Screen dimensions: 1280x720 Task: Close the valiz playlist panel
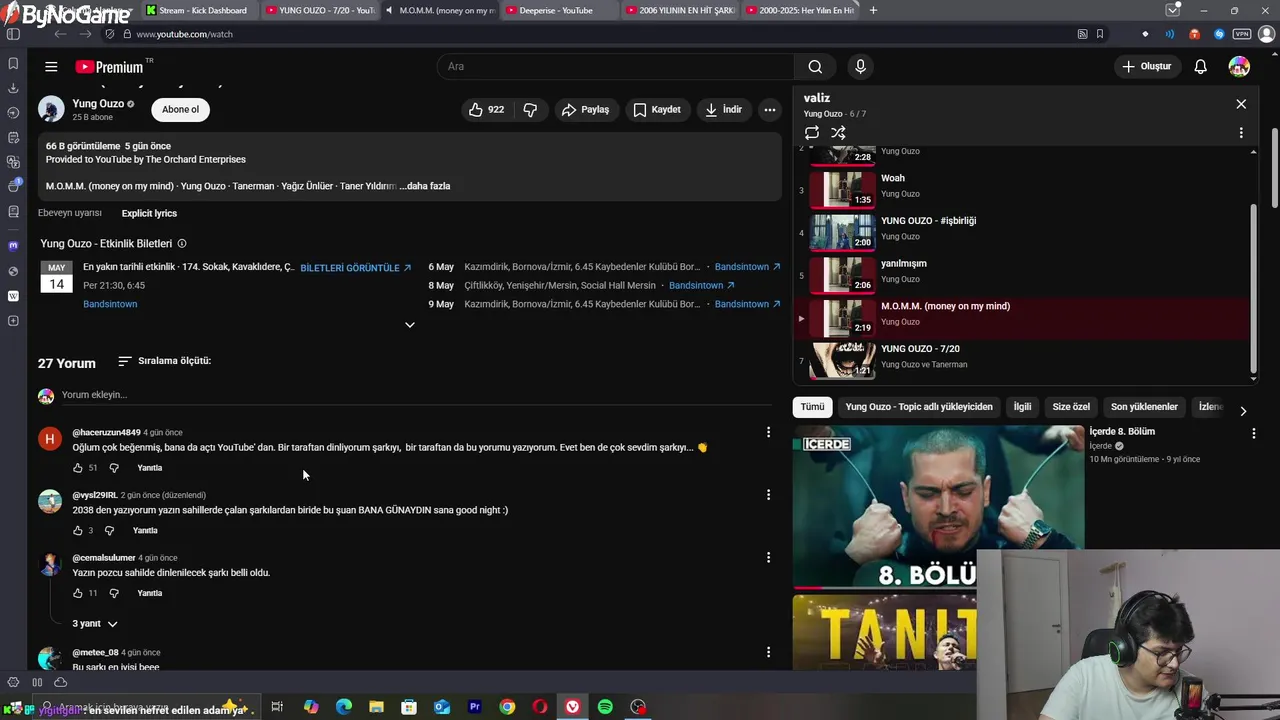point(1241,104)
